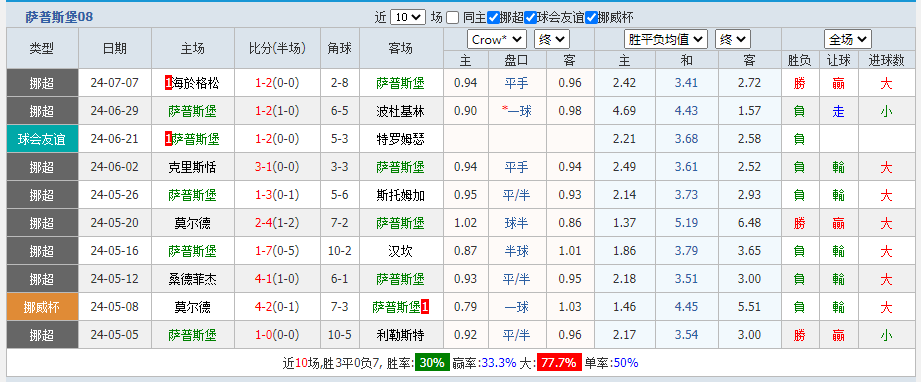Open home team 克里斯恬
921x382 pixels.
pos(192,167)
